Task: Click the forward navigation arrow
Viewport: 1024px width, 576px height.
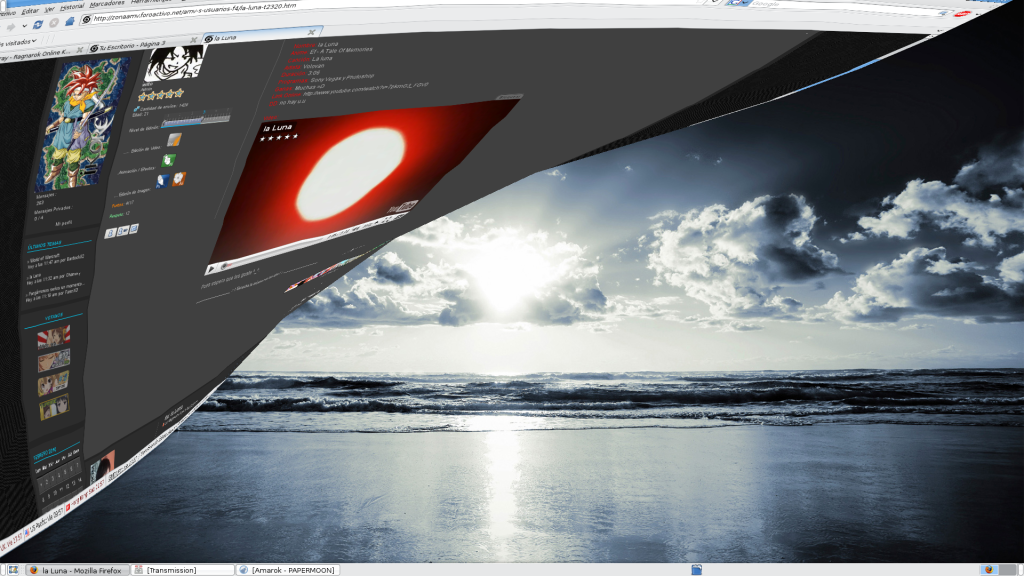Action: (x=10, y=27)
